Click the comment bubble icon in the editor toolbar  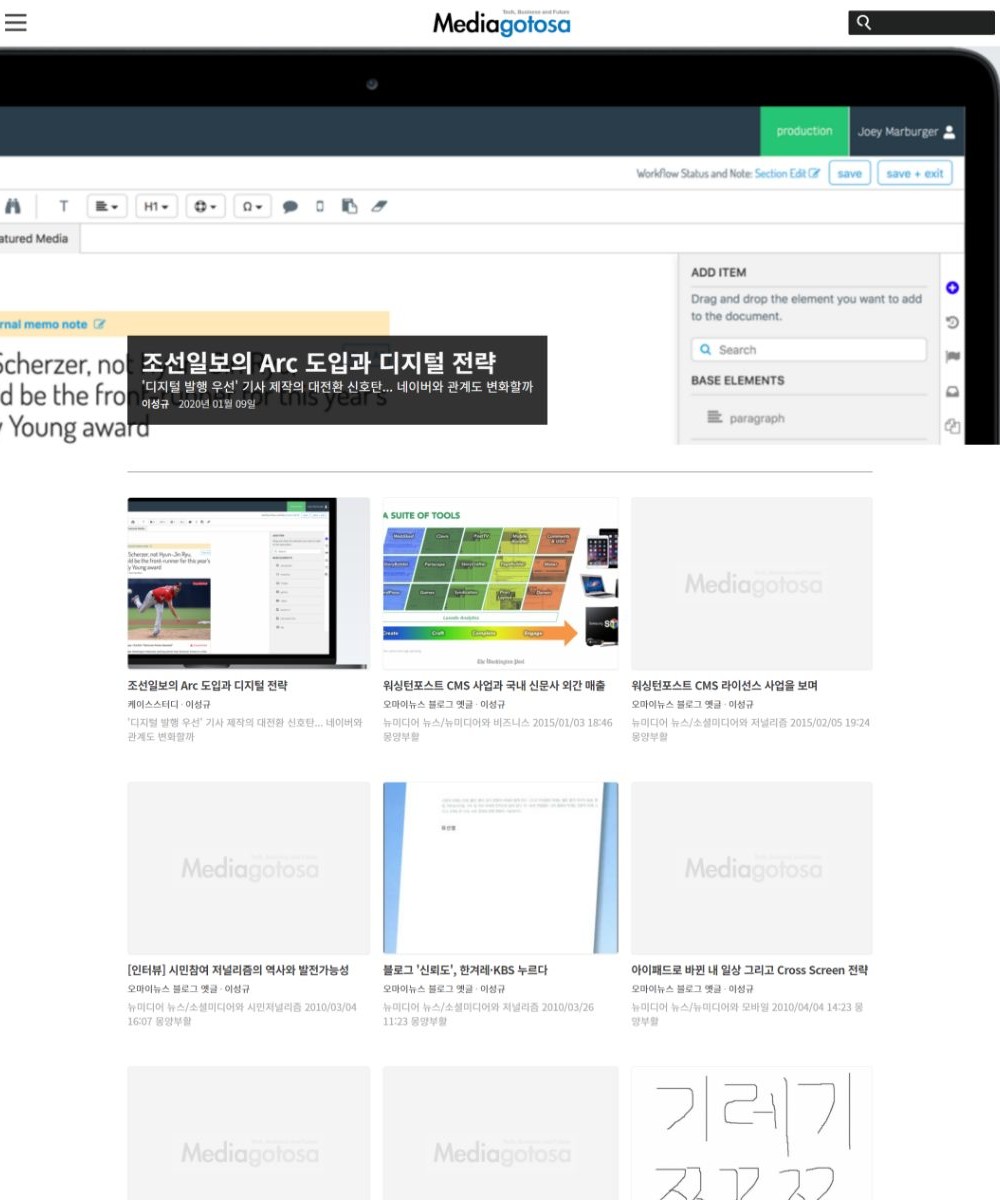click(290, 207)
